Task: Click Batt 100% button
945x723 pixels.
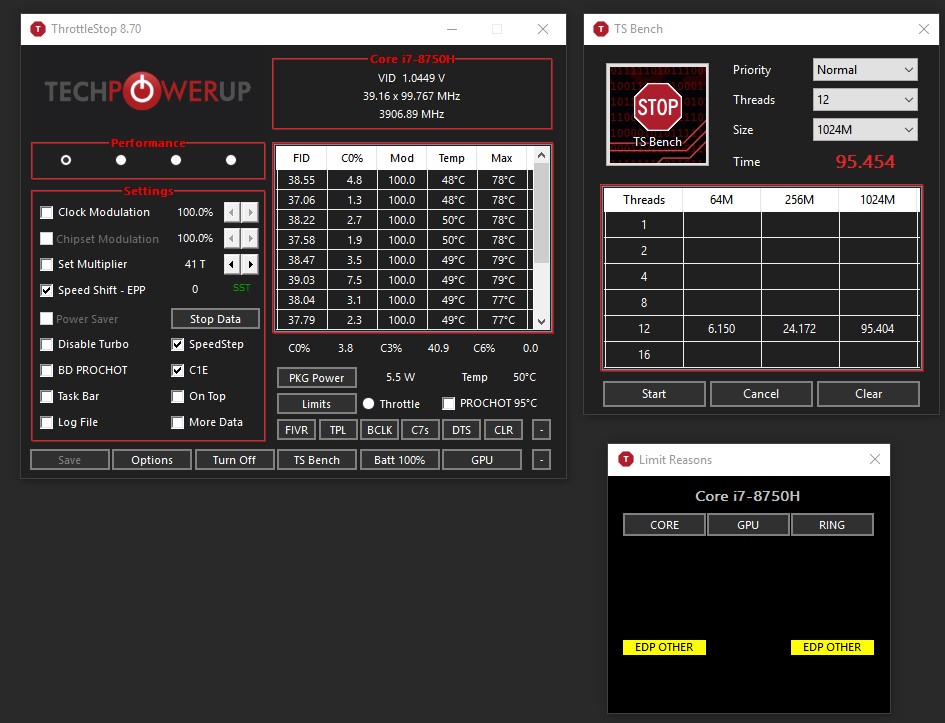Action: (x=400, y=460)
